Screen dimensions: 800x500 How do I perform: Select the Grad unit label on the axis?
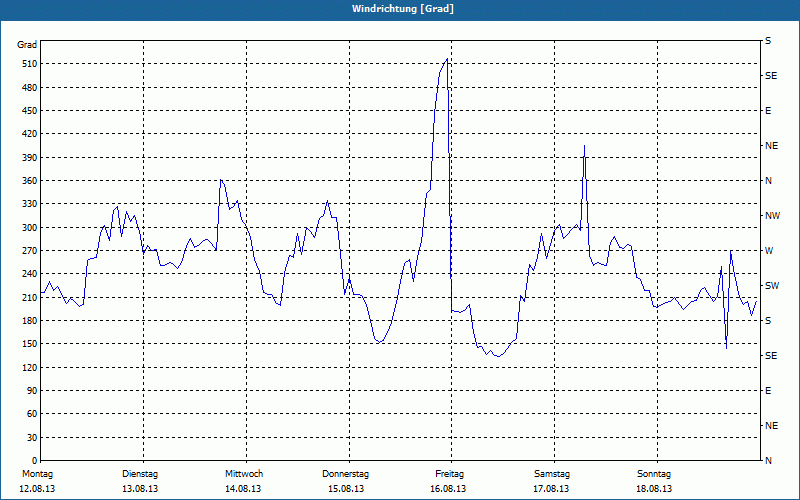point(27,45)
